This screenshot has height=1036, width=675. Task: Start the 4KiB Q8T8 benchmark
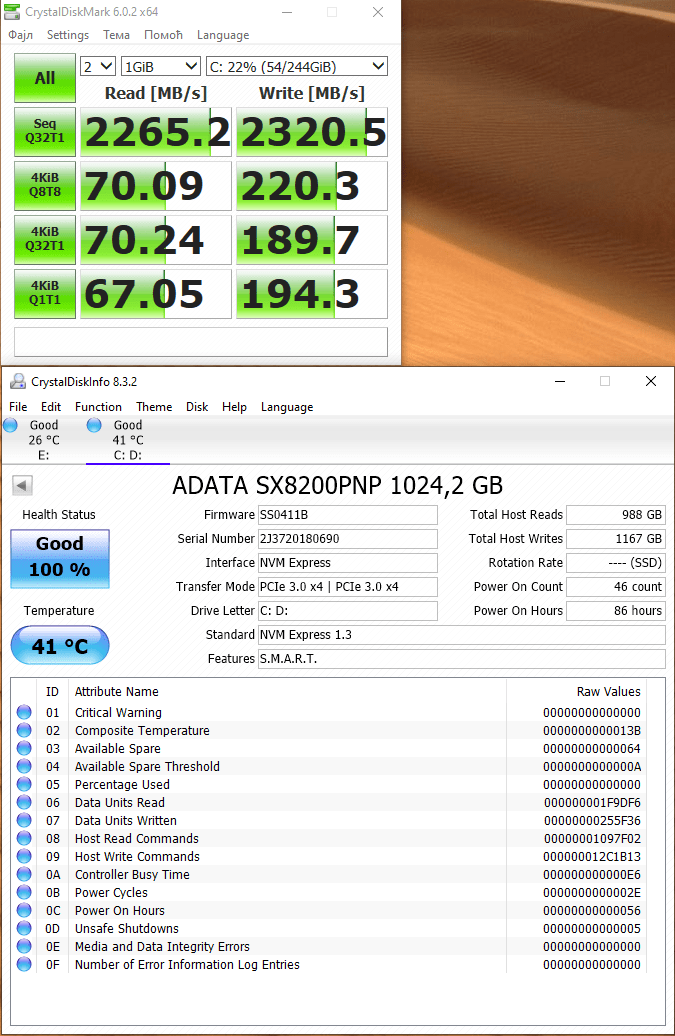click(45, 185)
